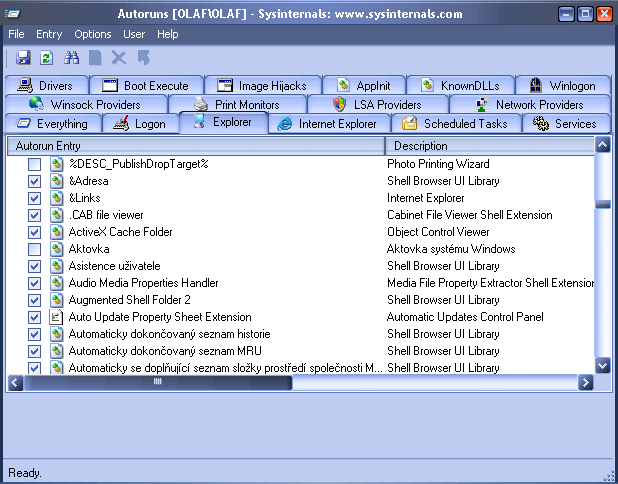Open the File menu

16,34
